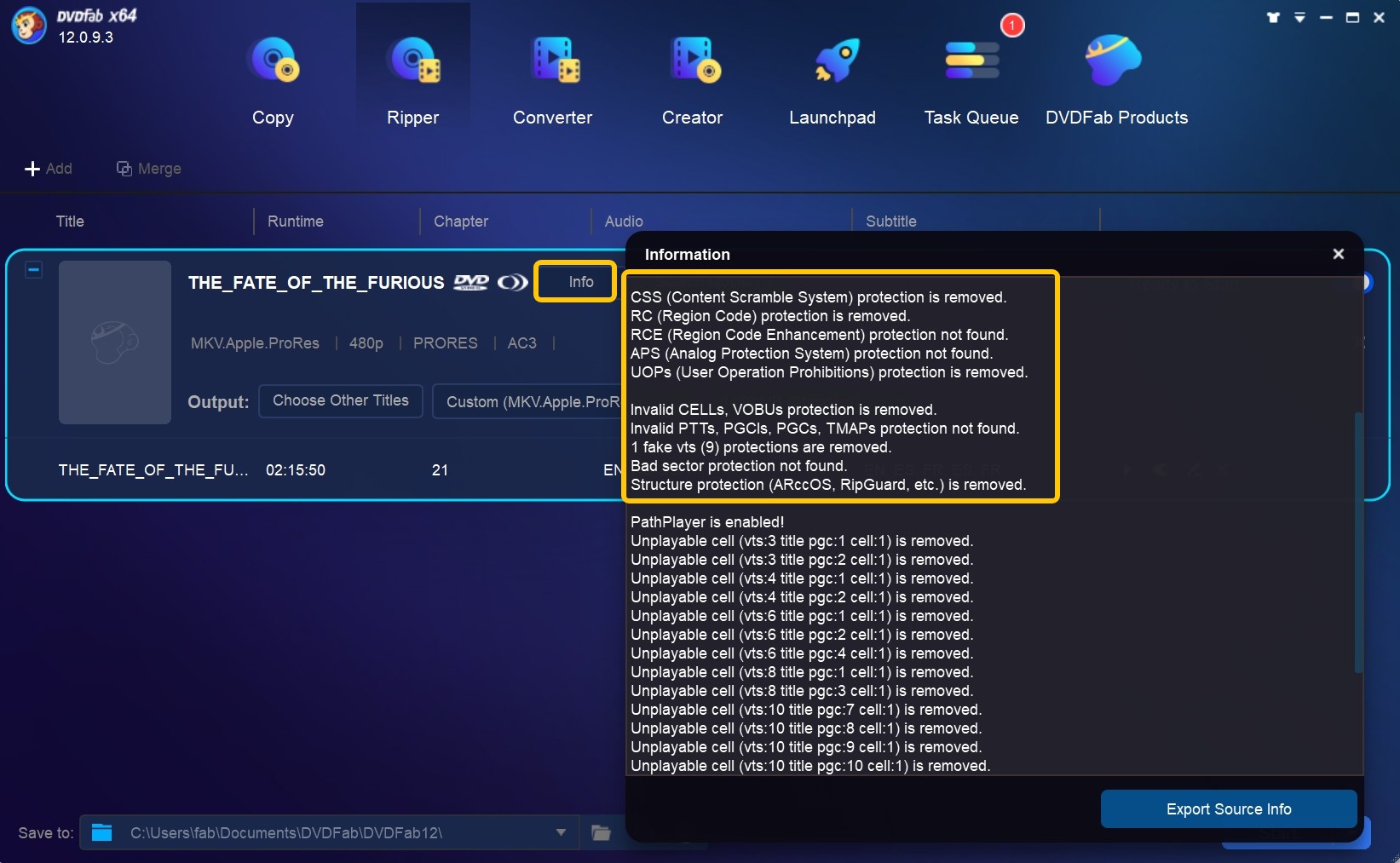Click the 'PathPlayer is enabled!' line
This screenshot has width=1400, height=863.
tap(707, 522)
